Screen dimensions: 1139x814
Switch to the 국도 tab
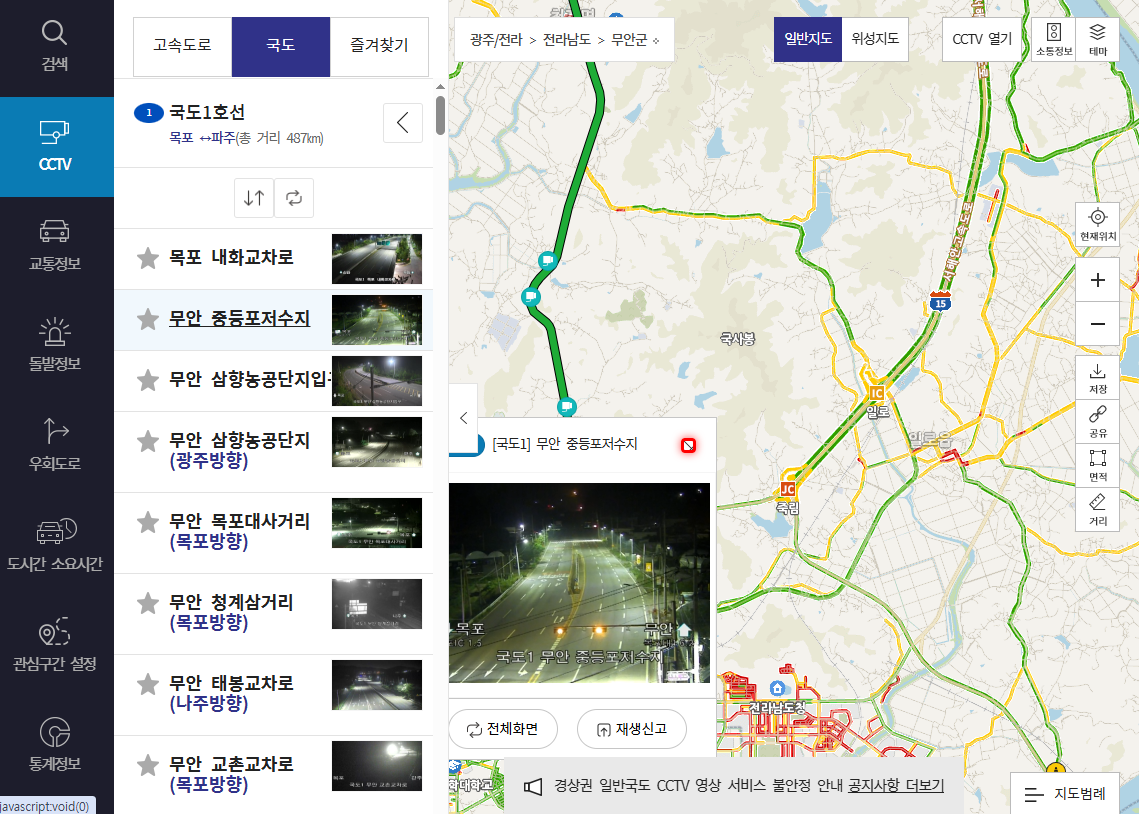(280, 46)
